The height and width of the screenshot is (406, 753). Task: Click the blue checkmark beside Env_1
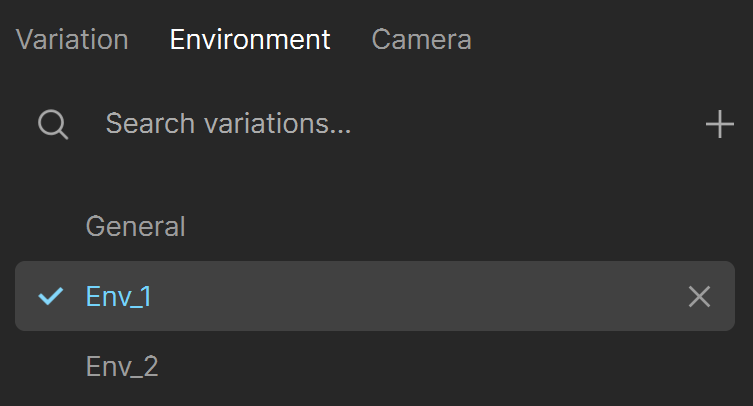tap(50, 296)
